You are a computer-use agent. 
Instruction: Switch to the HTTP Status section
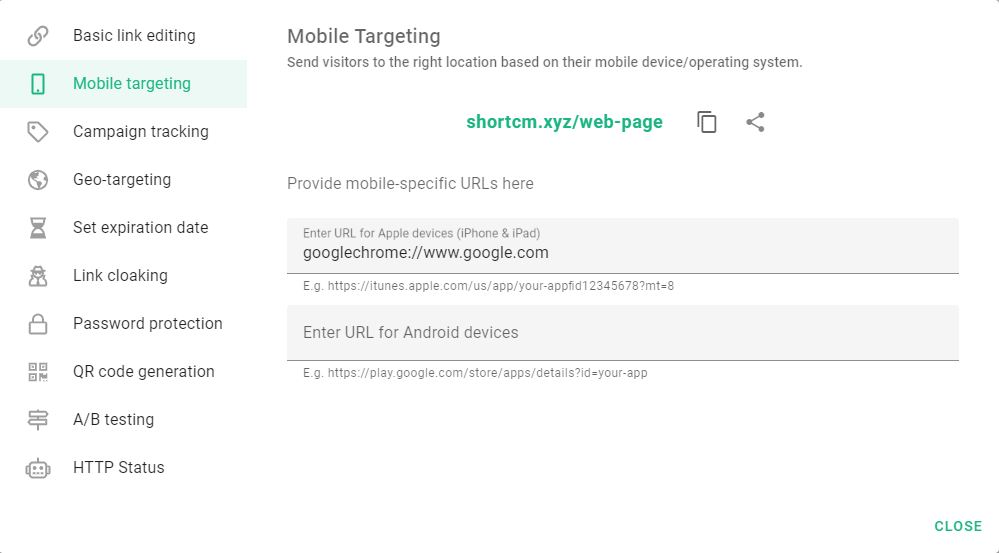point(118,468)
